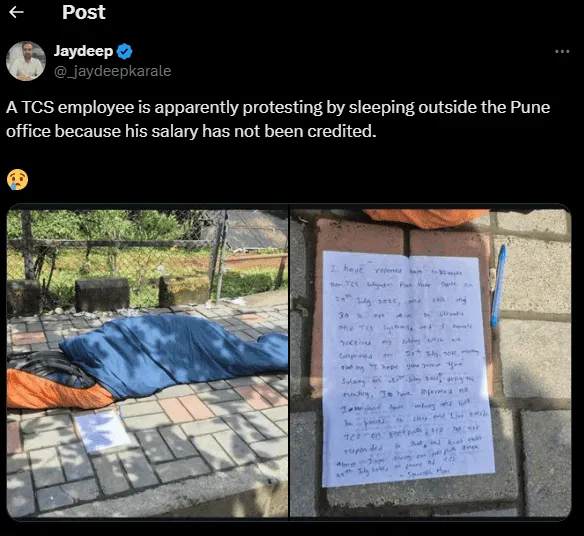Click the blue verified badge beside Jaydeep
This screenshot has width=584, height=536.
(x=124, y=51)
